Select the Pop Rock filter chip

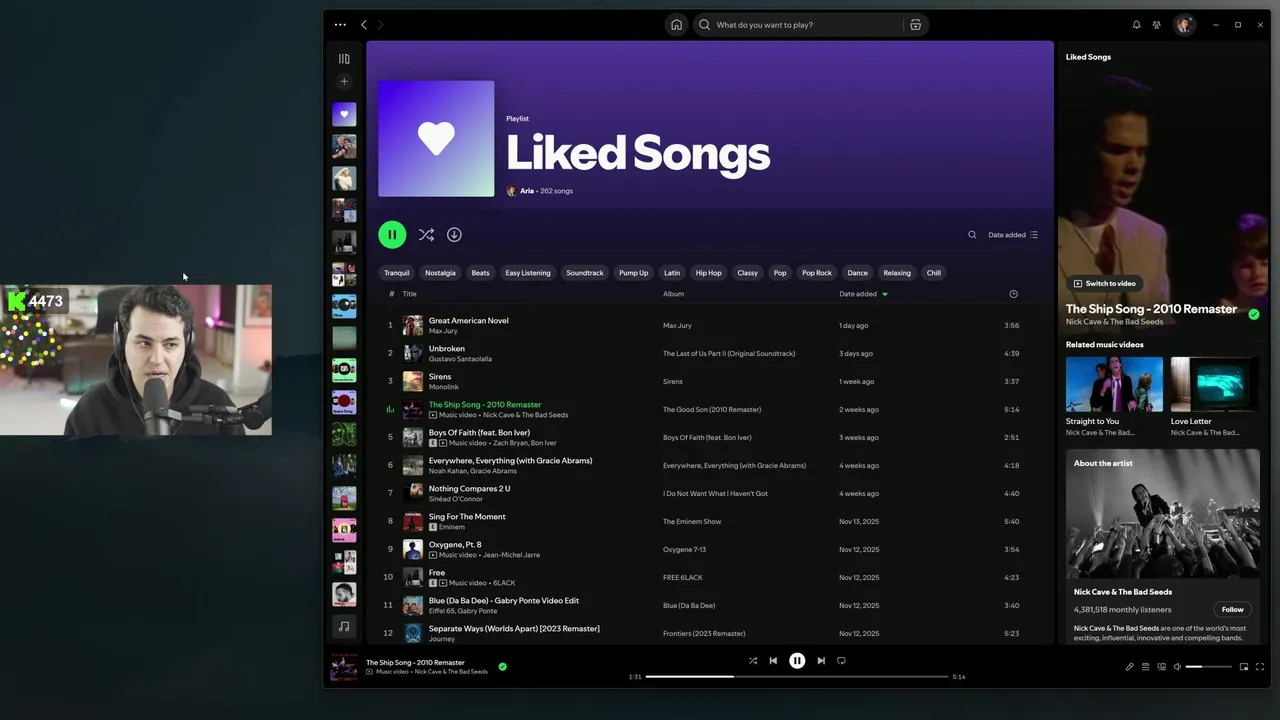click(817, 273)
